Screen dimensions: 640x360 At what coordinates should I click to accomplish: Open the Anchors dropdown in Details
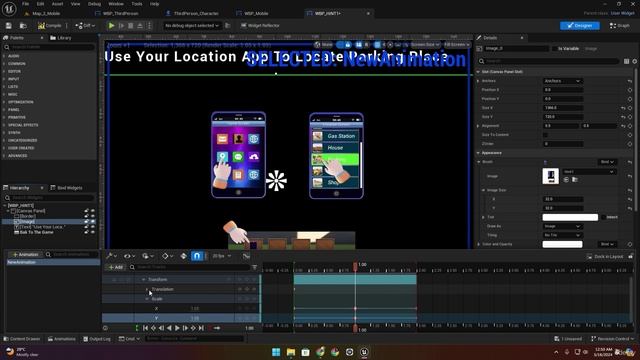(x=562, y=81)
